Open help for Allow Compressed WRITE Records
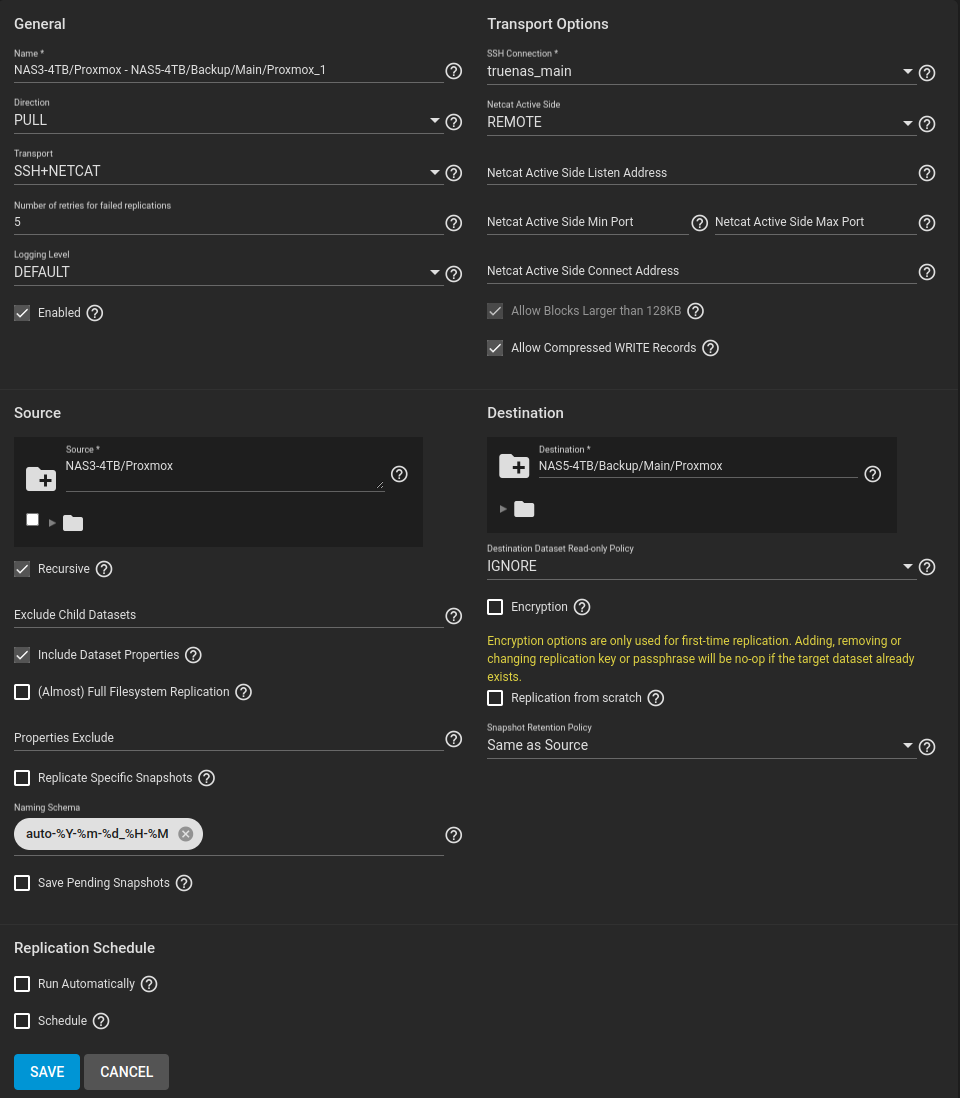This screenshot has height=1098, width=960. pyautogui.click(x=711, y=348)
